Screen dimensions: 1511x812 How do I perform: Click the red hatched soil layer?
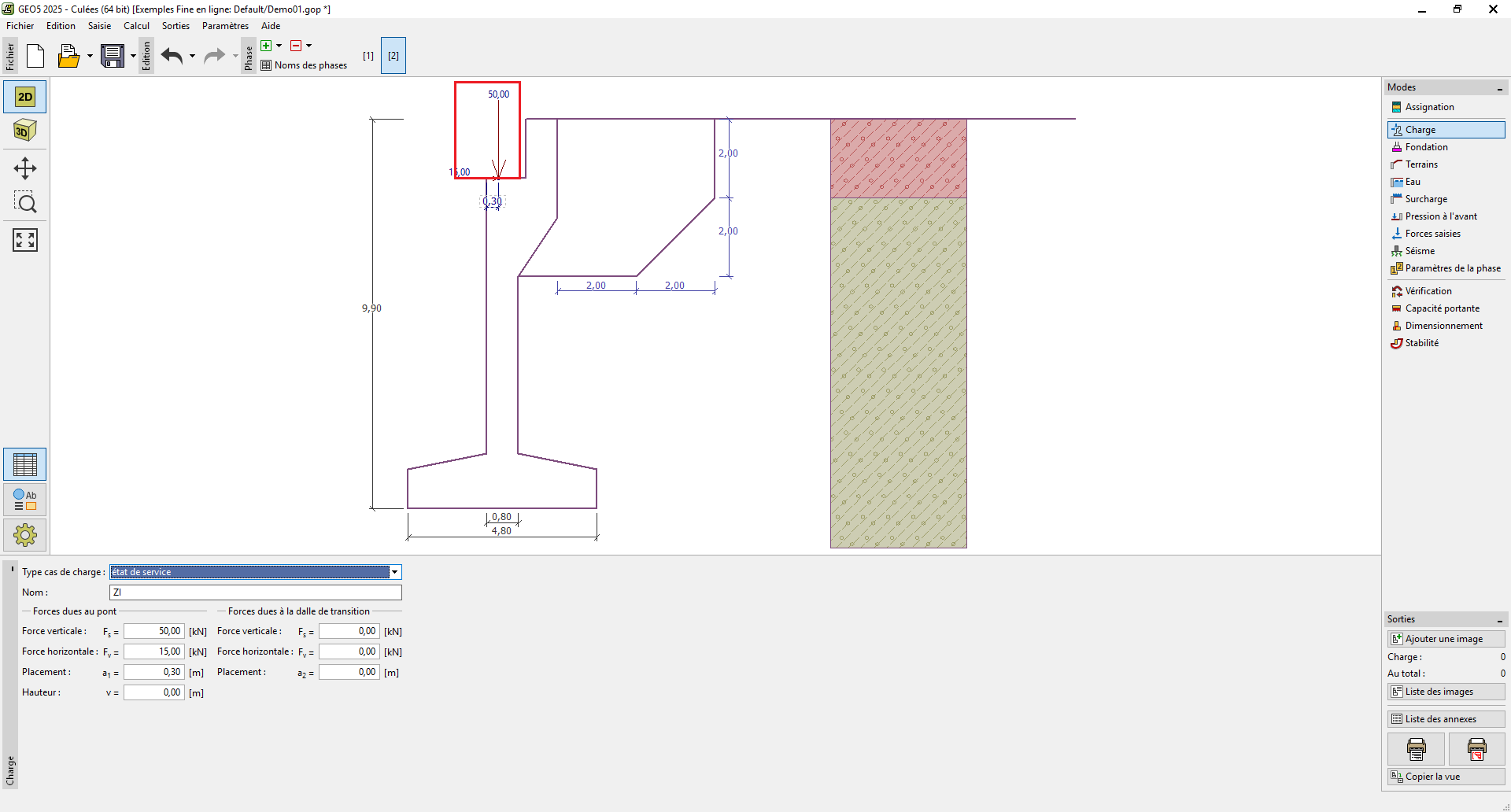click(898, 158)
